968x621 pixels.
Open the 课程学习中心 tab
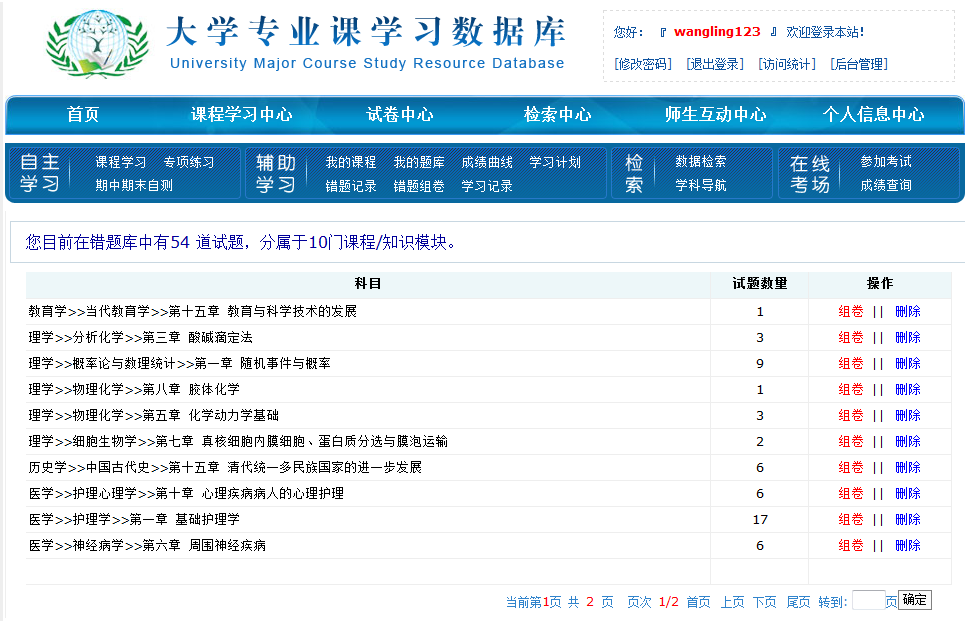(x=241, y=114)
